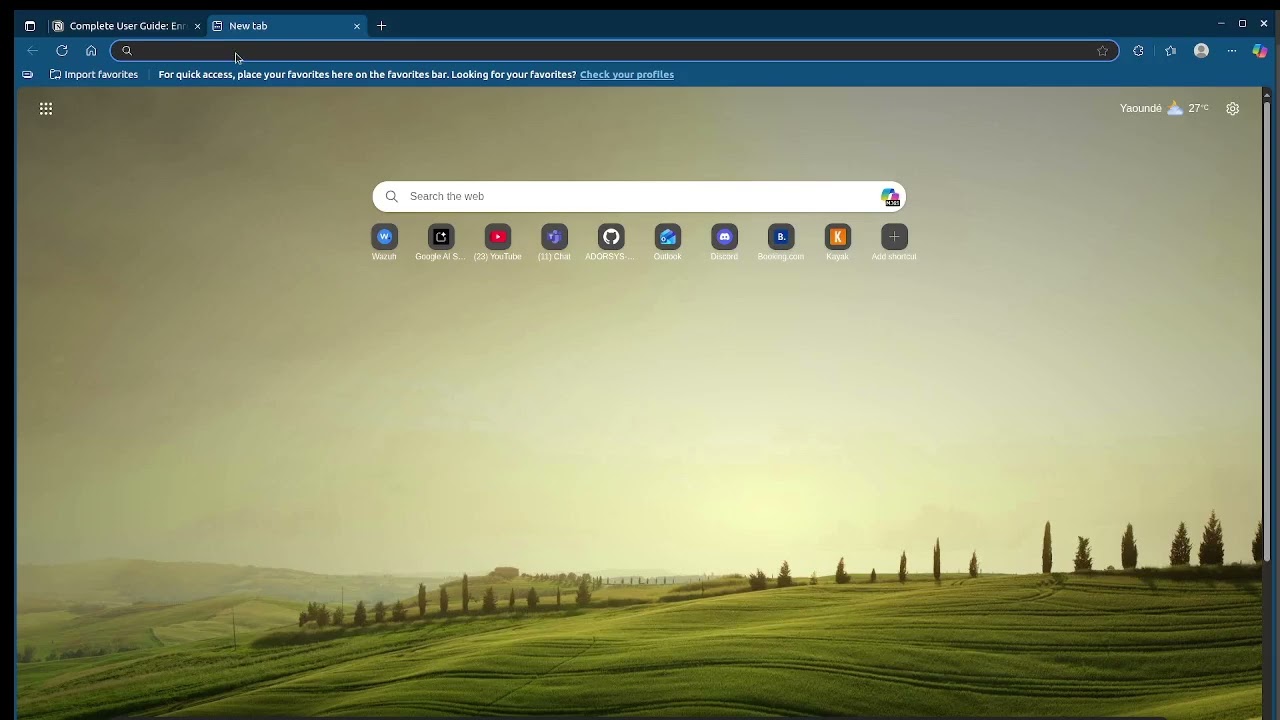The width and height of the screenshot is (1280, 720).
Task: Click the favorites bar icon at far left
Action: pyautogui.click(x=27, y=75)
